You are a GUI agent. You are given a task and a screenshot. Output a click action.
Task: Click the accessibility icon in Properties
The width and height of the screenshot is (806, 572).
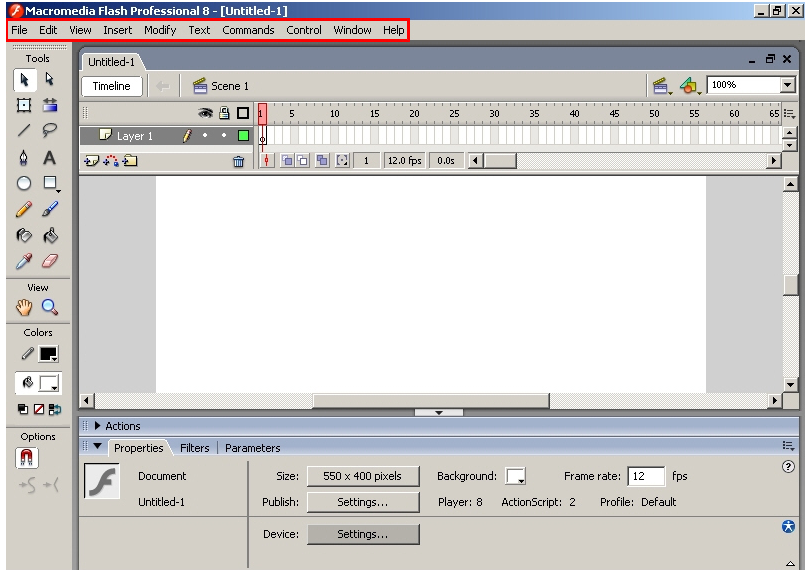[x=788, y=527]
